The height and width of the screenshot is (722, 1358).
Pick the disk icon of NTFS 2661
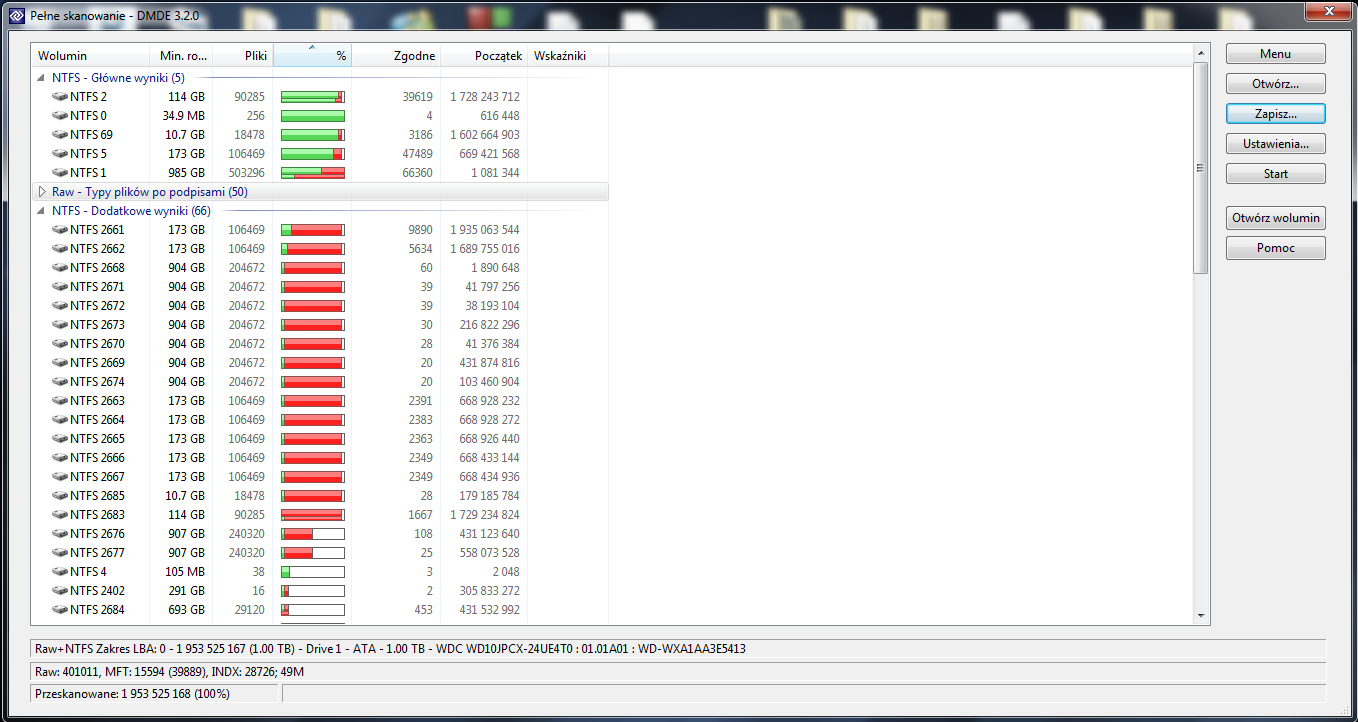click(x=60, y=230)
